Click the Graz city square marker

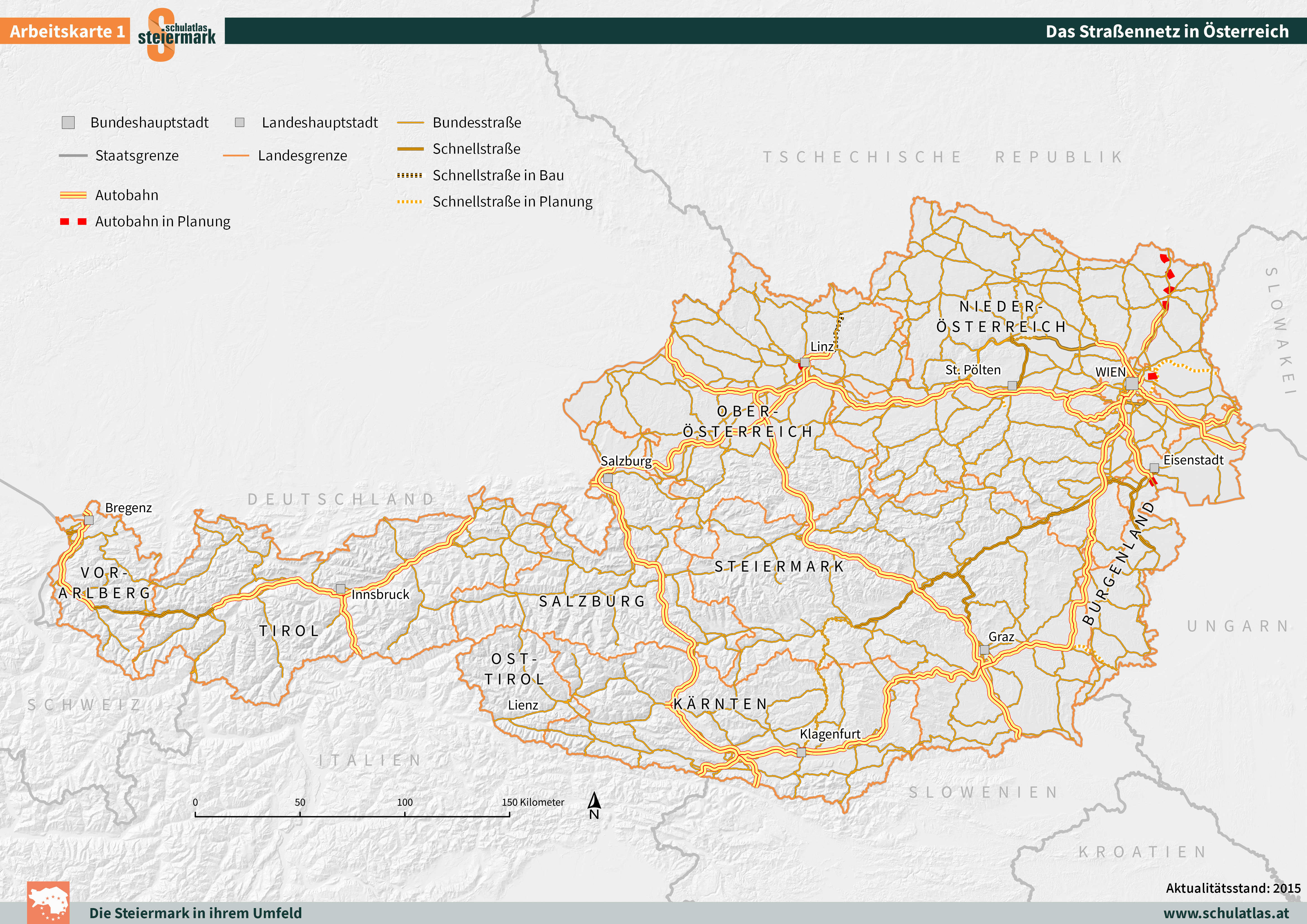[x=984, y=650]
